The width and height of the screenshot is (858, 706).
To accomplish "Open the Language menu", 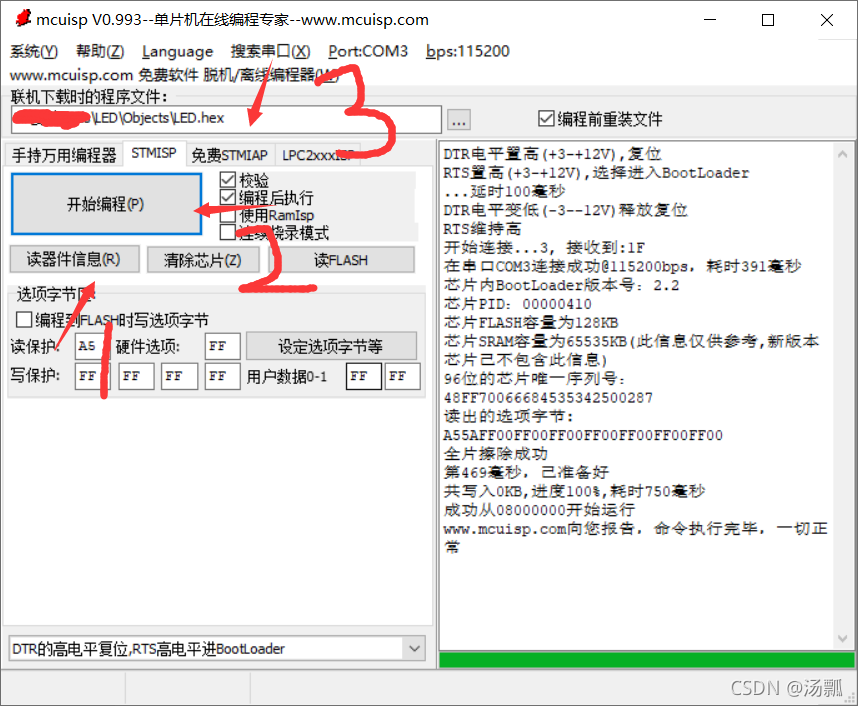I will [177, 51].
